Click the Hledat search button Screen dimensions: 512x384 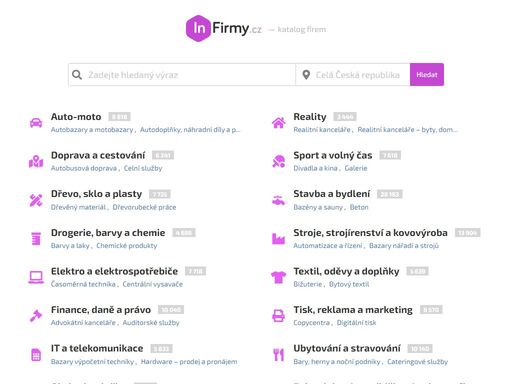tap(427, 75)
